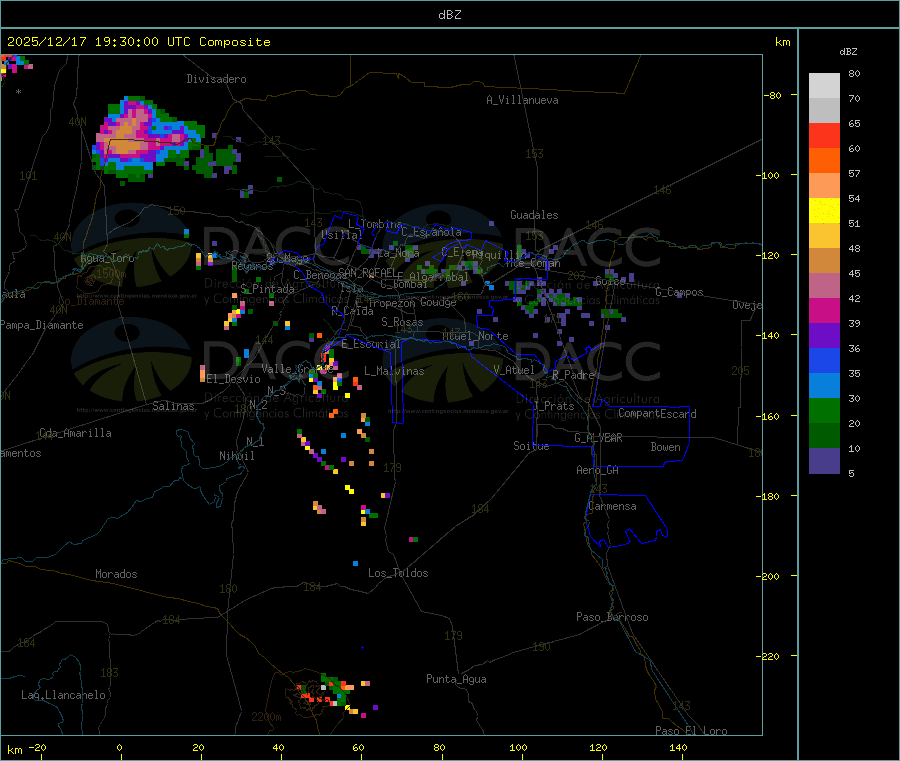Click the Cda_Amarilla label

[x=75, y=433]
